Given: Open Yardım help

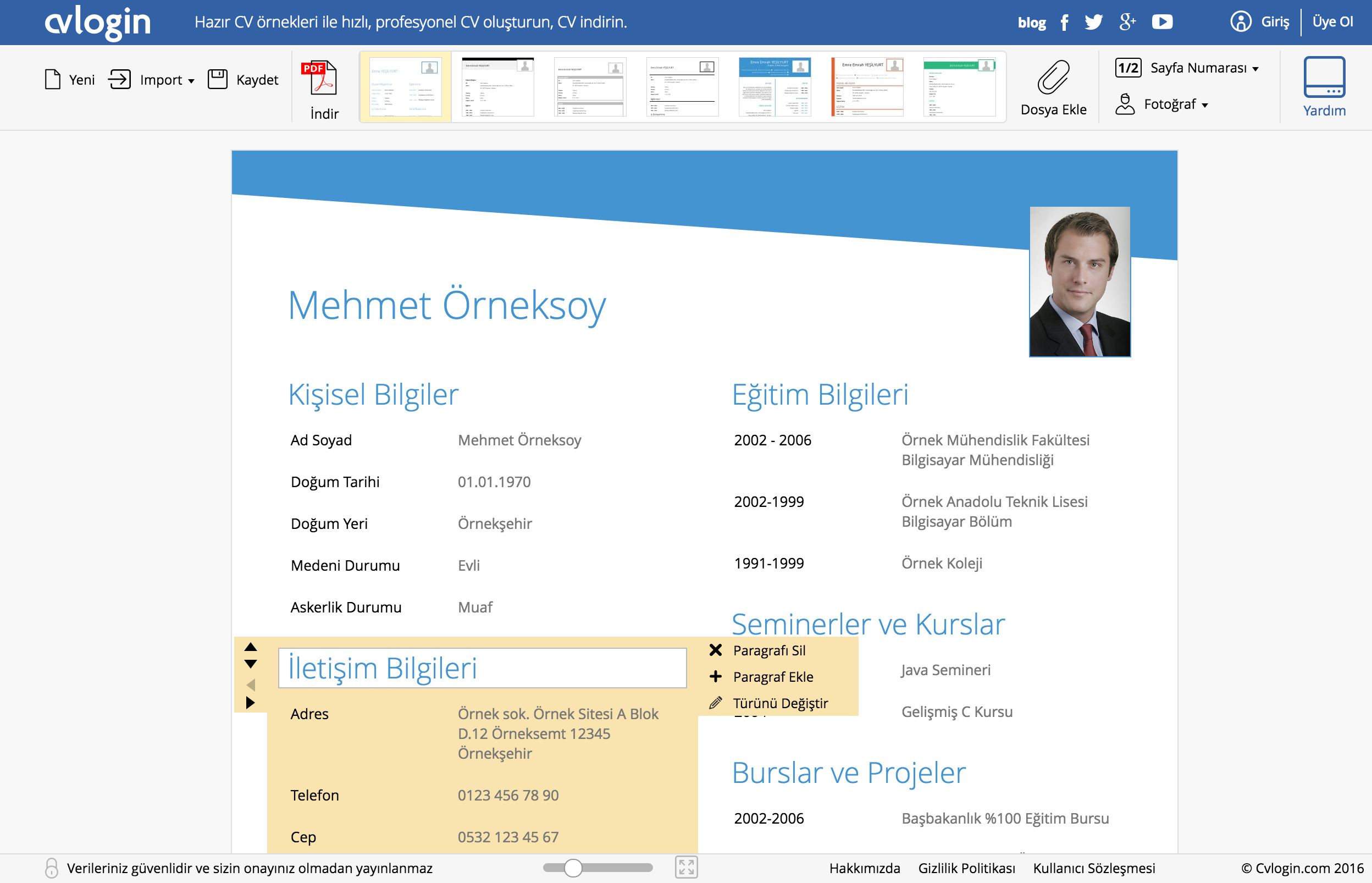Looking at the screenshot, I should (x=1324, y=87).
